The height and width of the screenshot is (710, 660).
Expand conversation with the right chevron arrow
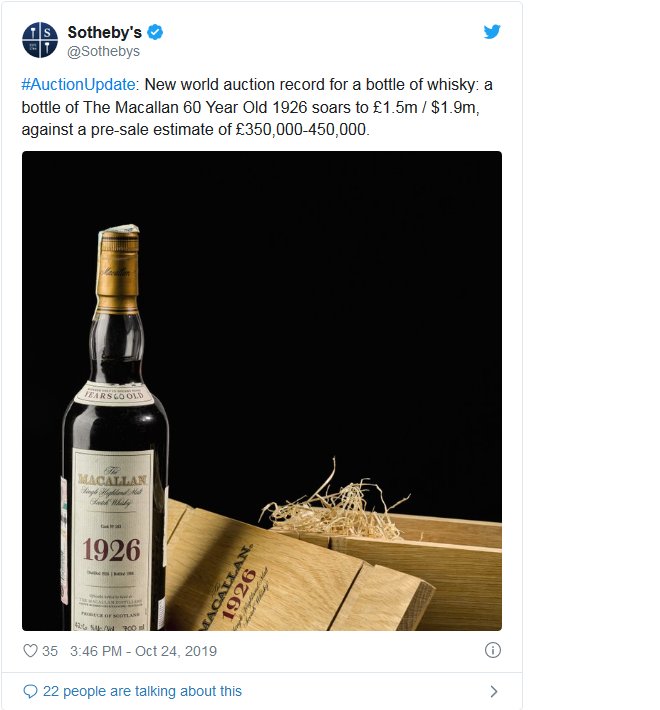click(x=494, y=691)
